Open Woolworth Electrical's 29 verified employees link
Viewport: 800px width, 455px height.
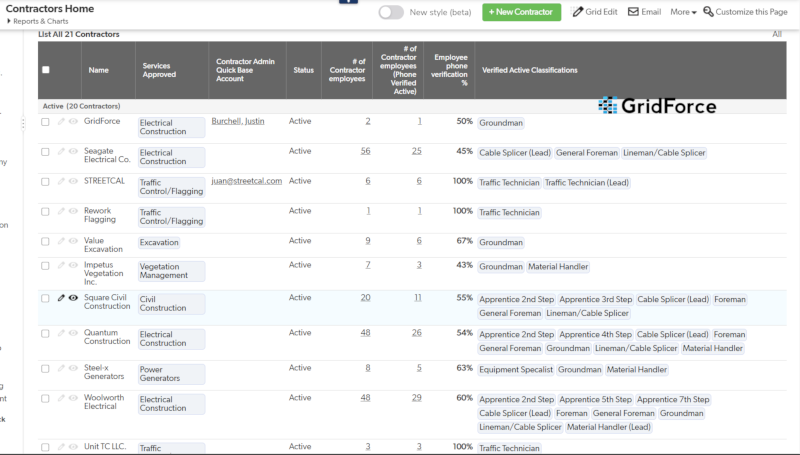pyautogui.click(x=417, y=398)
